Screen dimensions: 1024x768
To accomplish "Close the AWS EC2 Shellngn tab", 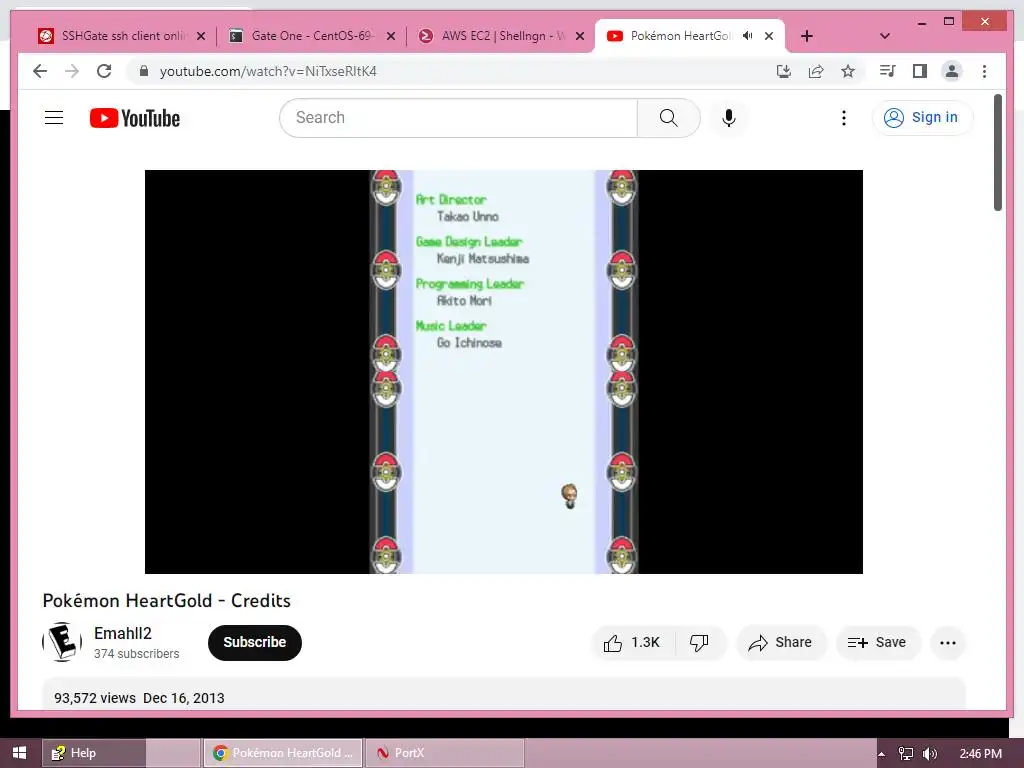I will tap(580, 36).
